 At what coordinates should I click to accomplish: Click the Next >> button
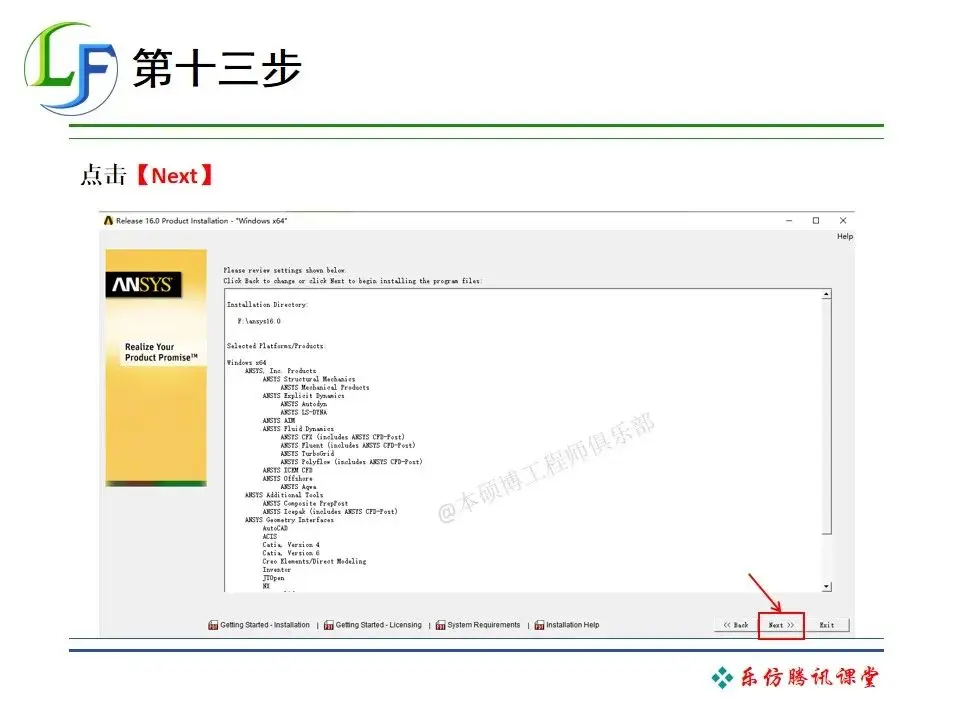781,625
